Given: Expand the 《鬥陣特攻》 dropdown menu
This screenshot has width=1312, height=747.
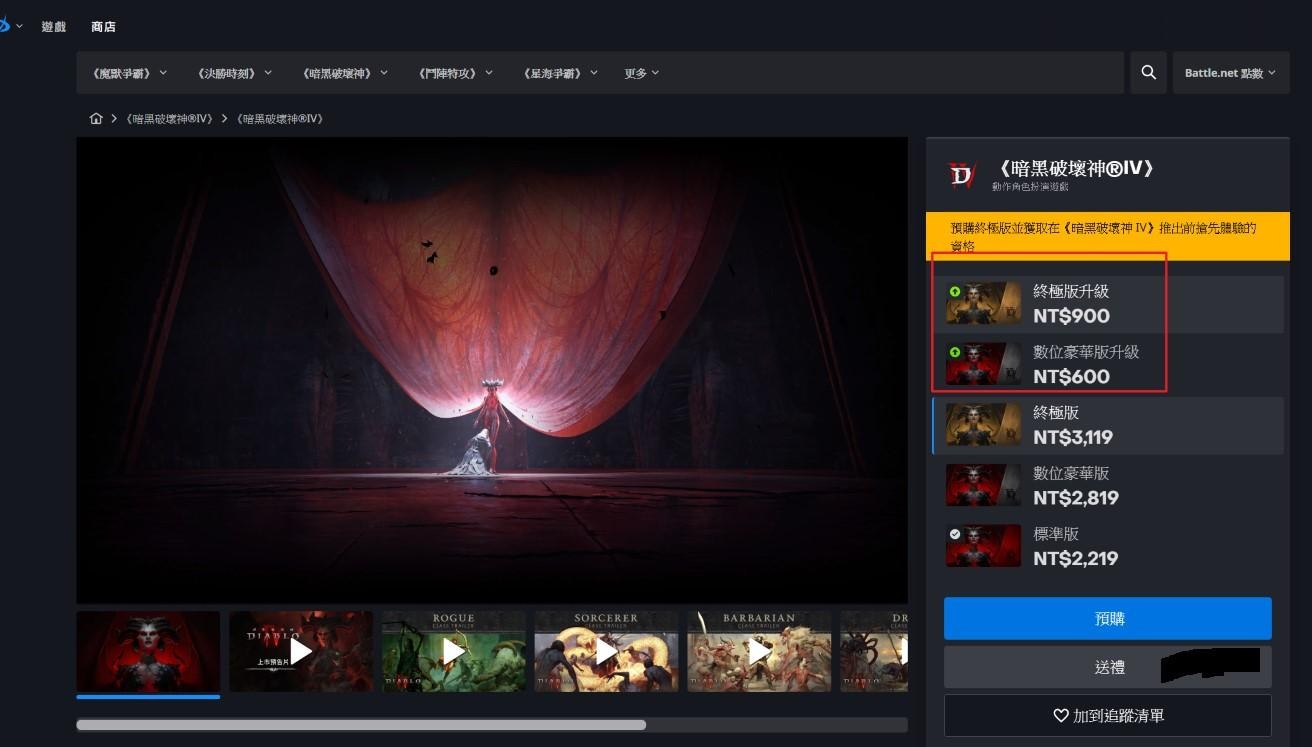Looking at the screenshot, I should (x=455, y=73).
